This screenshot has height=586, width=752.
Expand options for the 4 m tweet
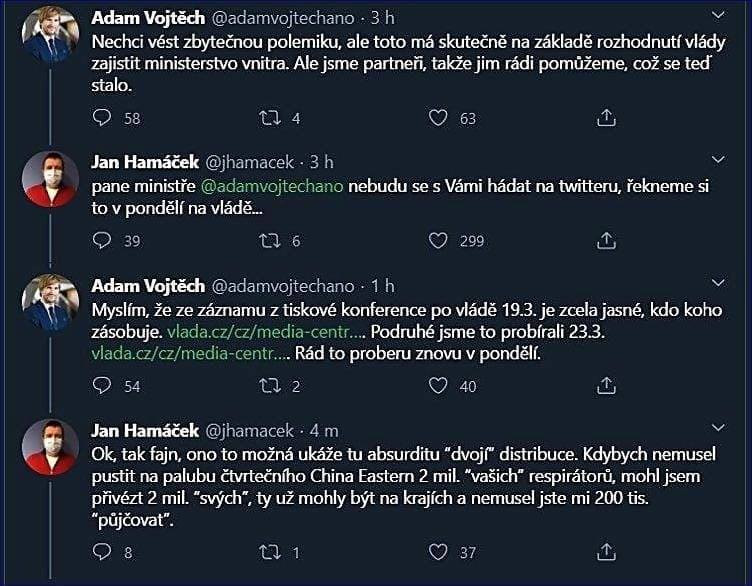[x=718, y=427]
